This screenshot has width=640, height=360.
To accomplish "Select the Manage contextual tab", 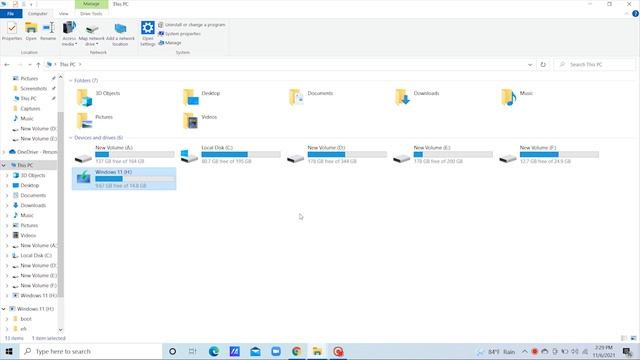I will [91, 4].
